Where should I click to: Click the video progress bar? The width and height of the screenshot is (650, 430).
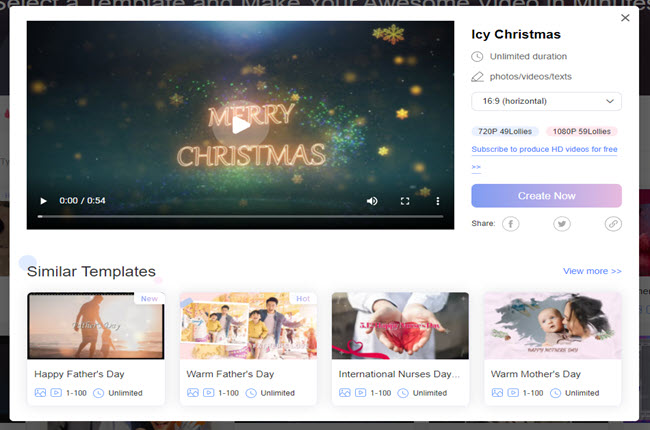[x=240, y=216]
